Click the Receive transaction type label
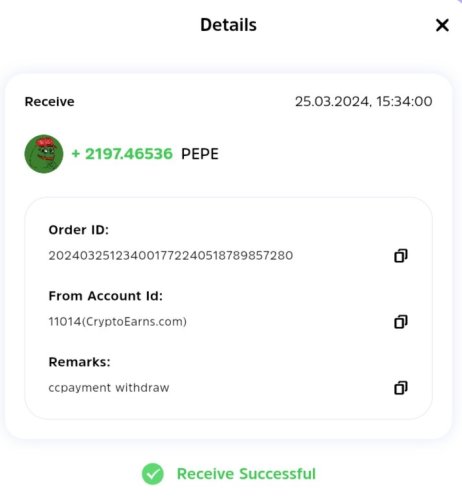The width and height of the screenshot is (462, 500). 49,102
